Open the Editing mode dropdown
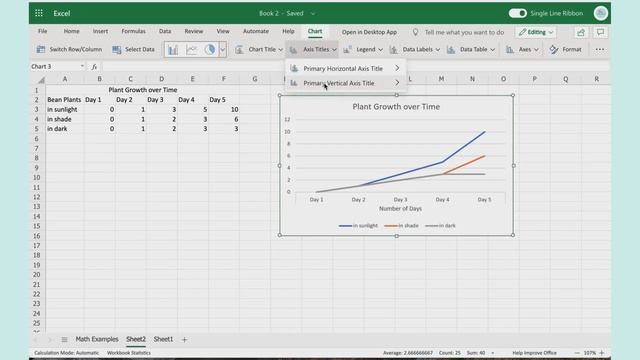This screenshot has width=640, height=360. 536,32
